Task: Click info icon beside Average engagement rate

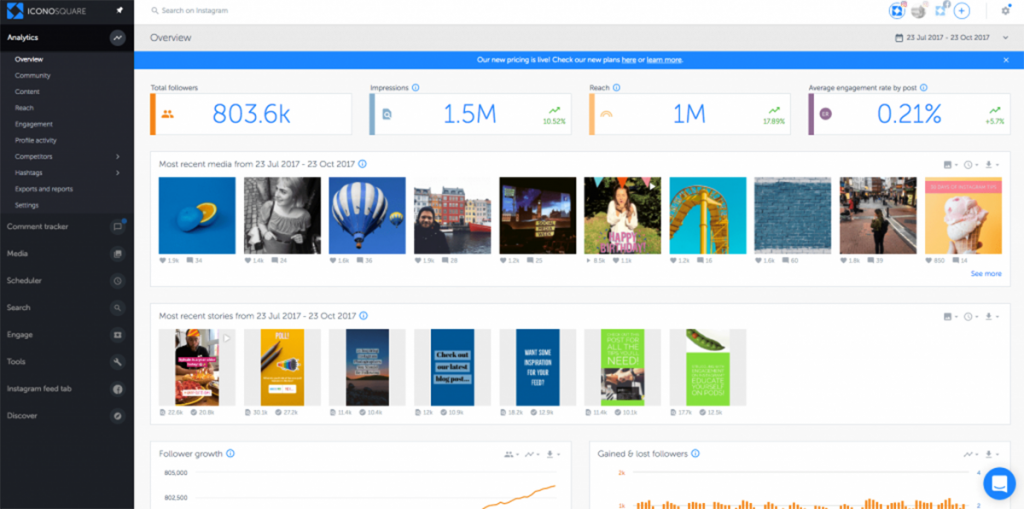Action: coord(924,88)
